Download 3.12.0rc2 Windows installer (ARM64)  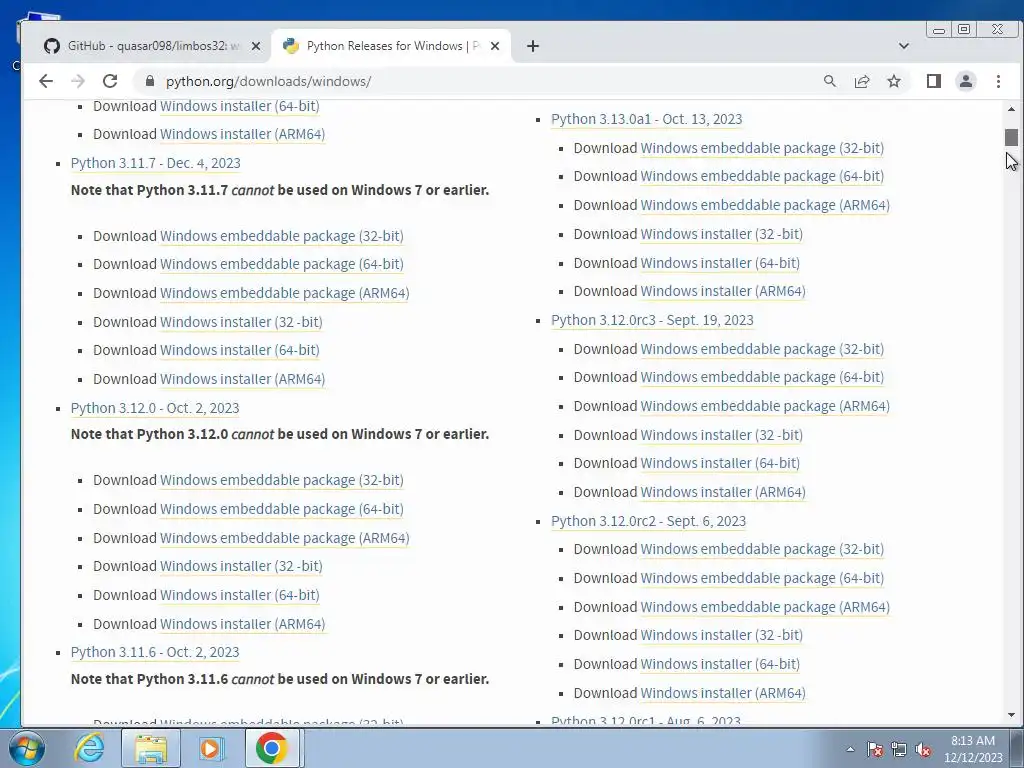[723, 693]
